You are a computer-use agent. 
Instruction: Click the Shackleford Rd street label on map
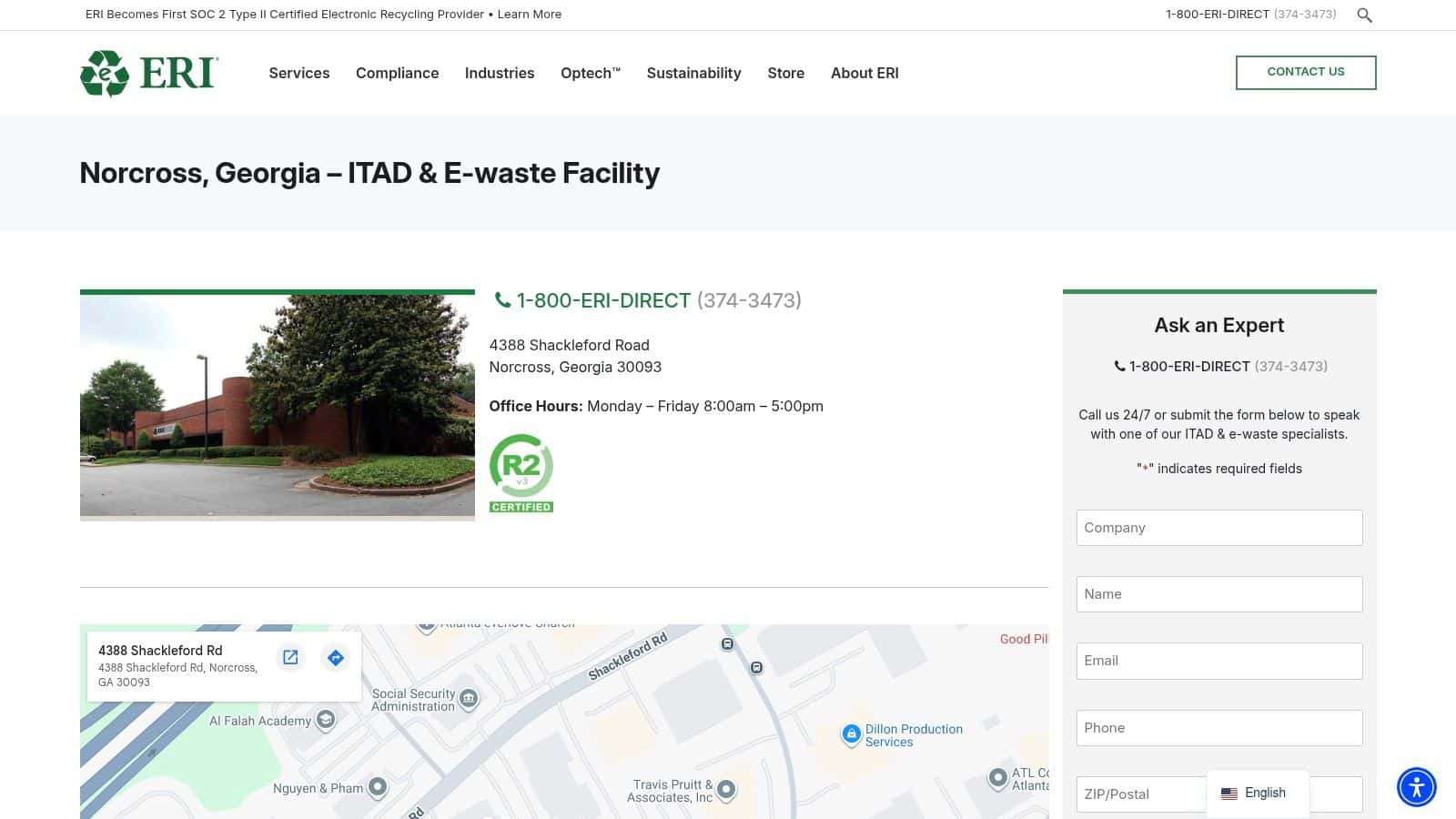coord(628,656)
